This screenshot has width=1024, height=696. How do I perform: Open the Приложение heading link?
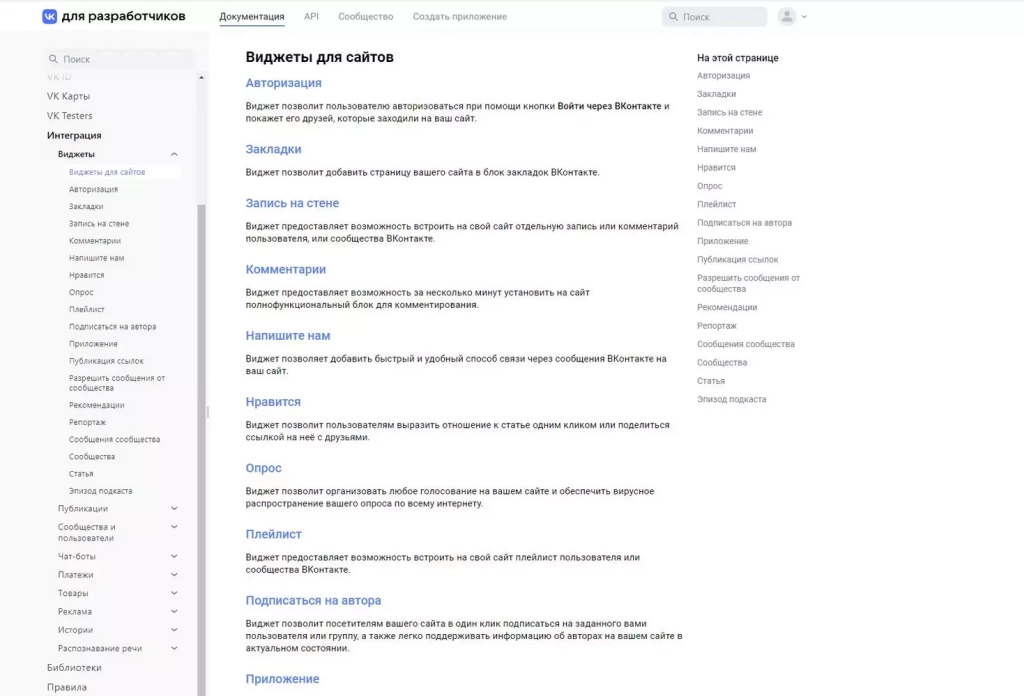tap(282, 679)
